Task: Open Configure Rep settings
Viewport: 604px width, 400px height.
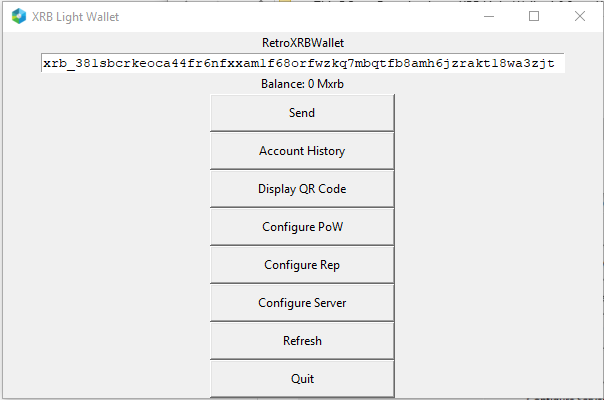Action: (302, 265)
